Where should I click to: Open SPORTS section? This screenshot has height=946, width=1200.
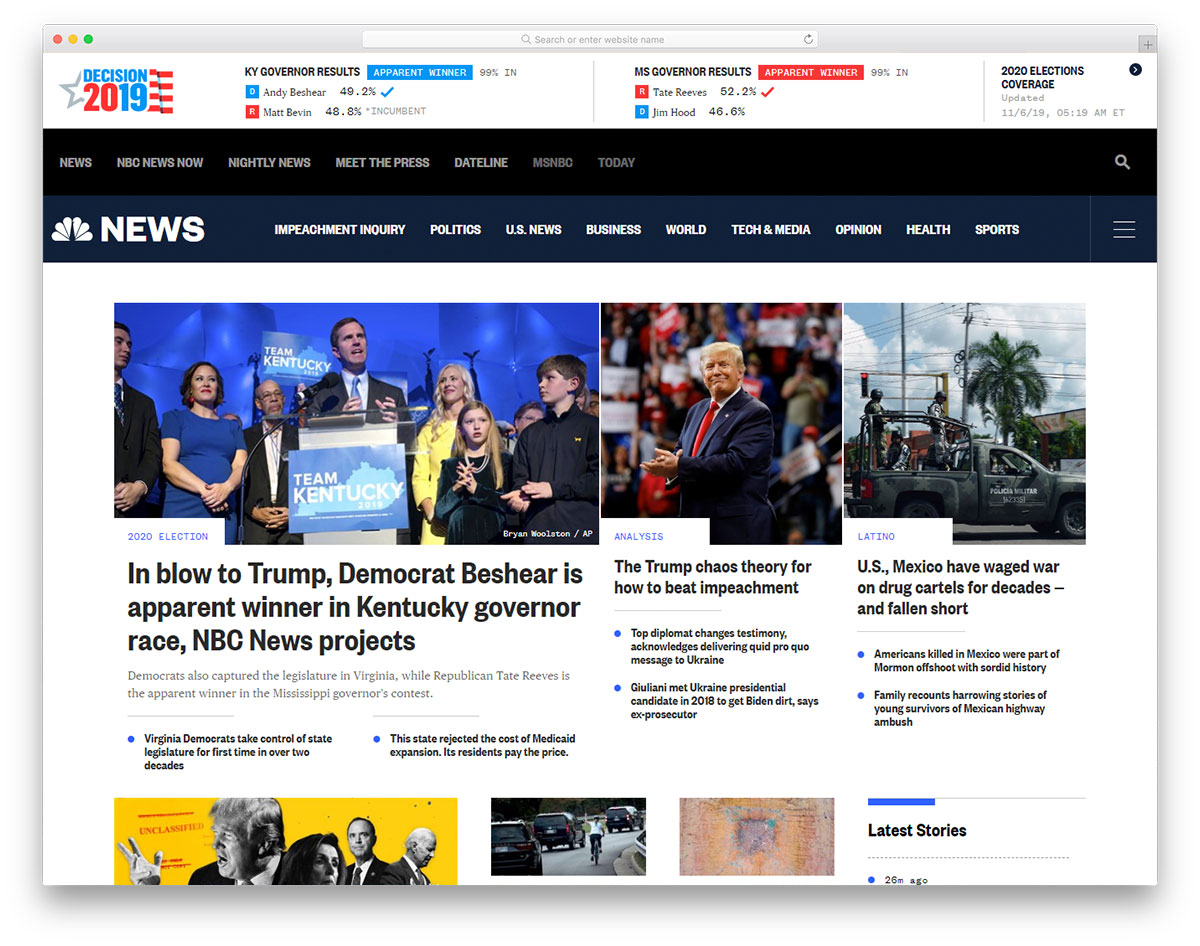(997, 229)
